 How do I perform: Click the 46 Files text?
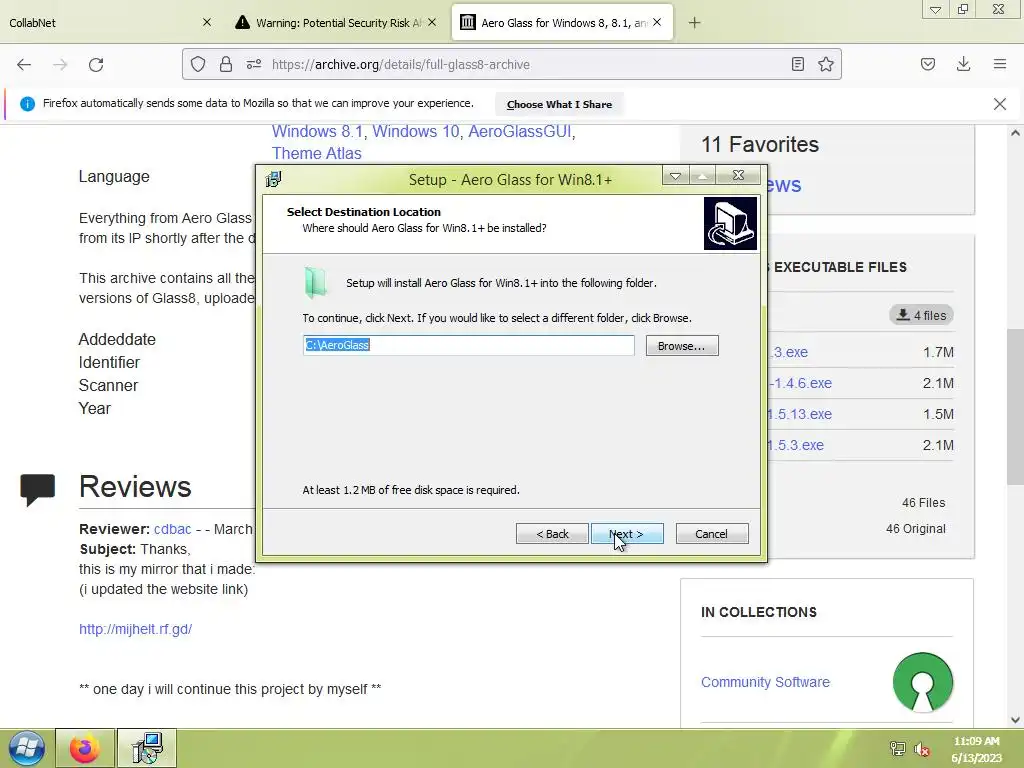pos(923,503)
